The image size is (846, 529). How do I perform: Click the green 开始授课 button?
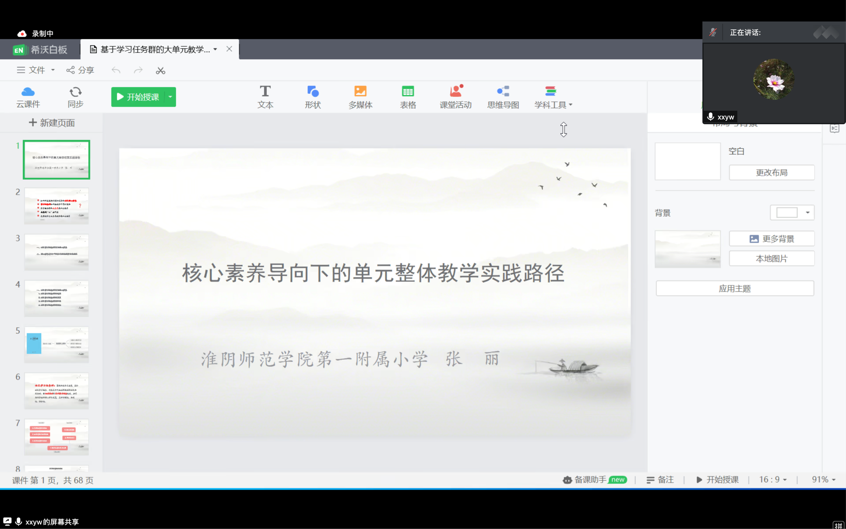138,97
